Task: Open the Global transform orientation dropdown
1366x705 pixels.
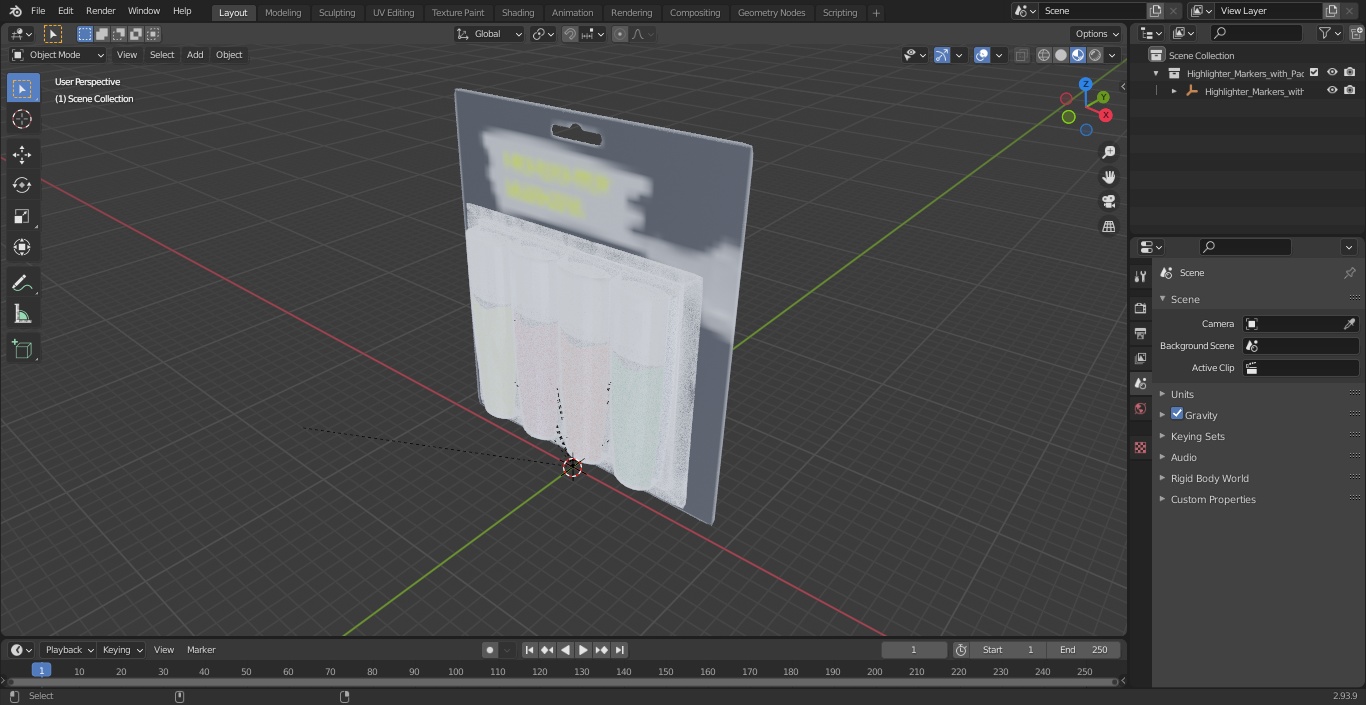Action: point(490,34)
